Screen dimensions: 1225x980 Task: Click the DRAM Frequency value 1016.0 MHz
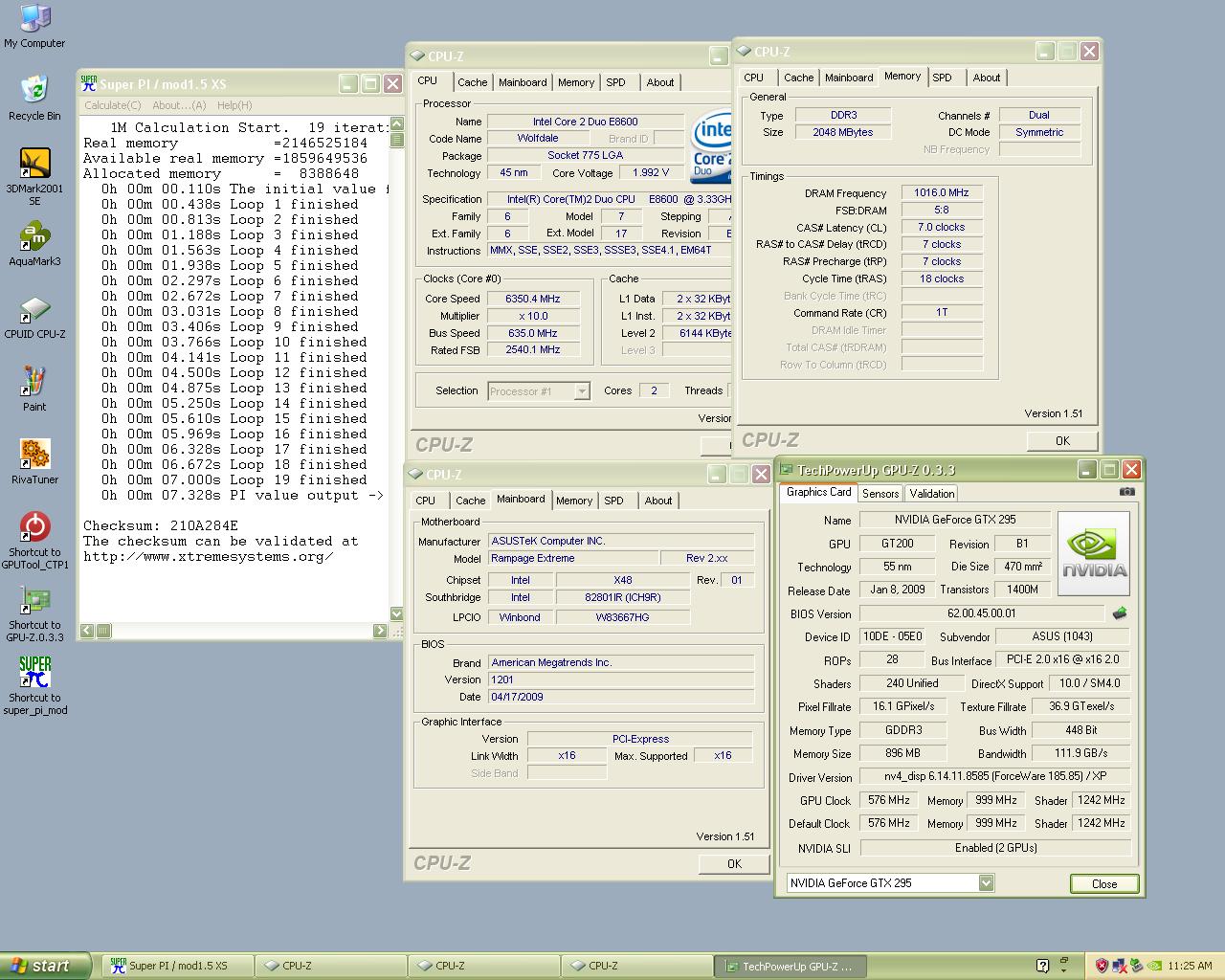pos(941,192)
